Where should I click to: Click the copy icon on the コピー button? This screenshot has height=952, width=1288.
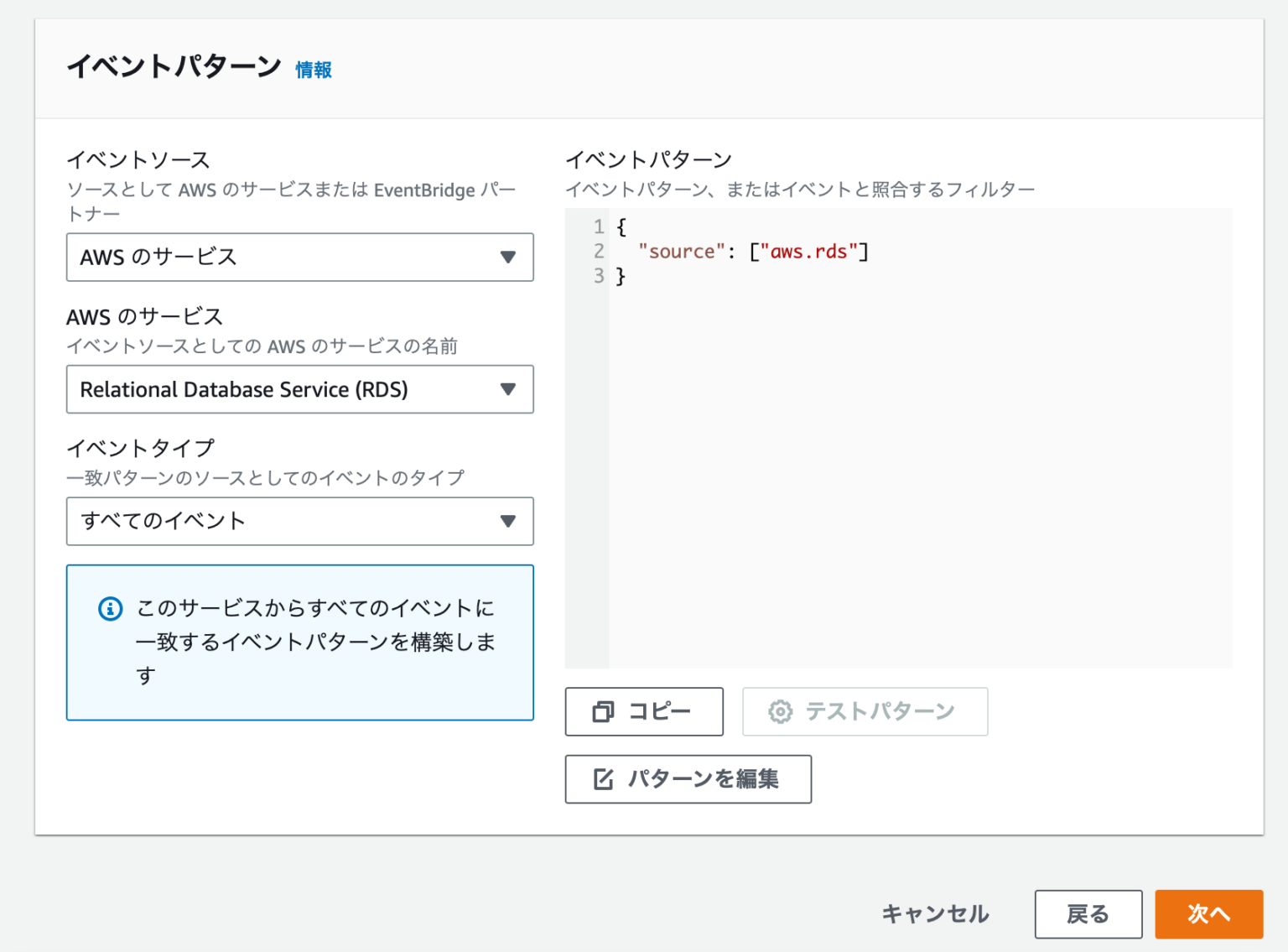click(x=601, y=711)
